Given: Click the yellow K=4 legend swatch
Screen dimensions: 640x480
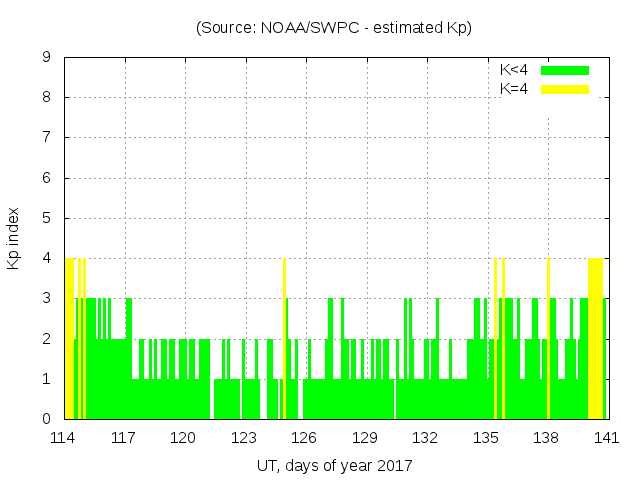Looking at the screenshot, I should pos(564,89).
